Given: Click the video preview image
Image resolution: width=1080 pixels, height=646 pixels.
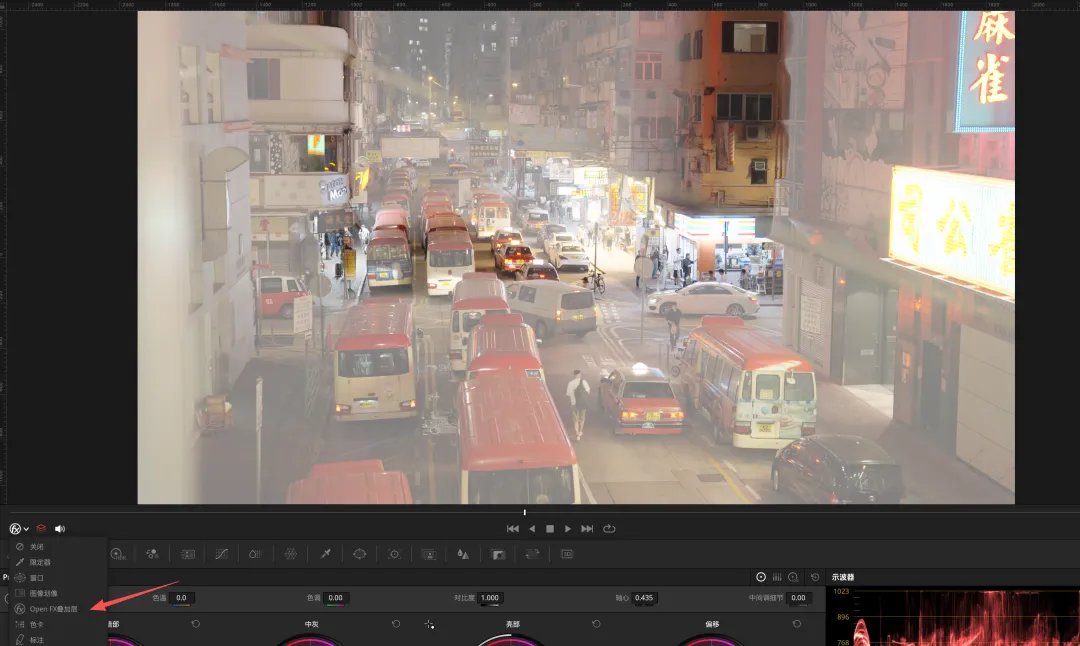Looking at the screenshot, I should (576, 258).
